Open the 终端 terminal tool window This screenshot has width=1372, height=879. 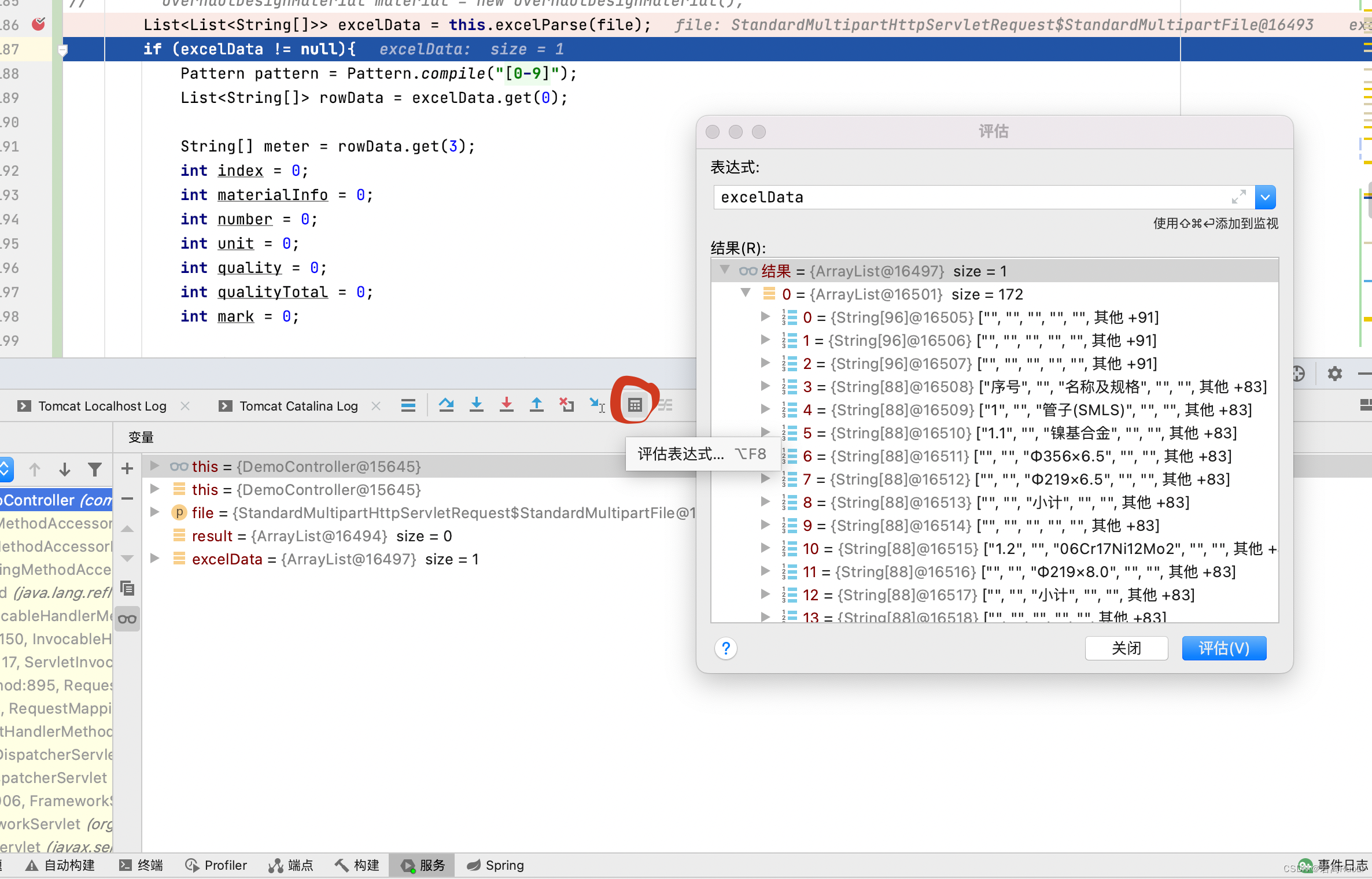[141, 865]
